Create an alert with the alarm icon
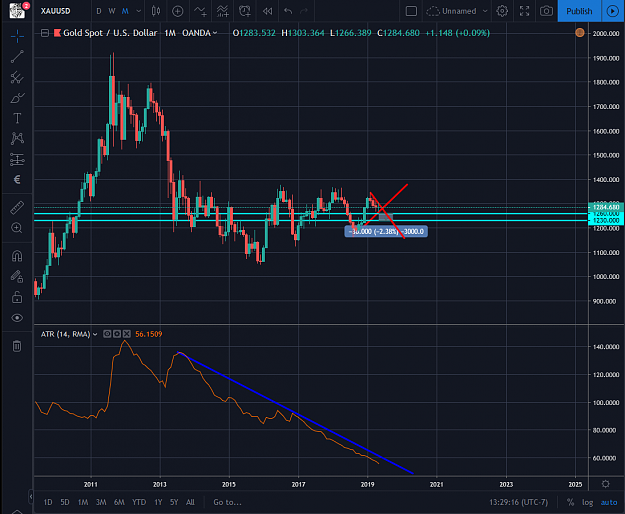Viewport: 625px width, 514px height. tap(245, 11)
